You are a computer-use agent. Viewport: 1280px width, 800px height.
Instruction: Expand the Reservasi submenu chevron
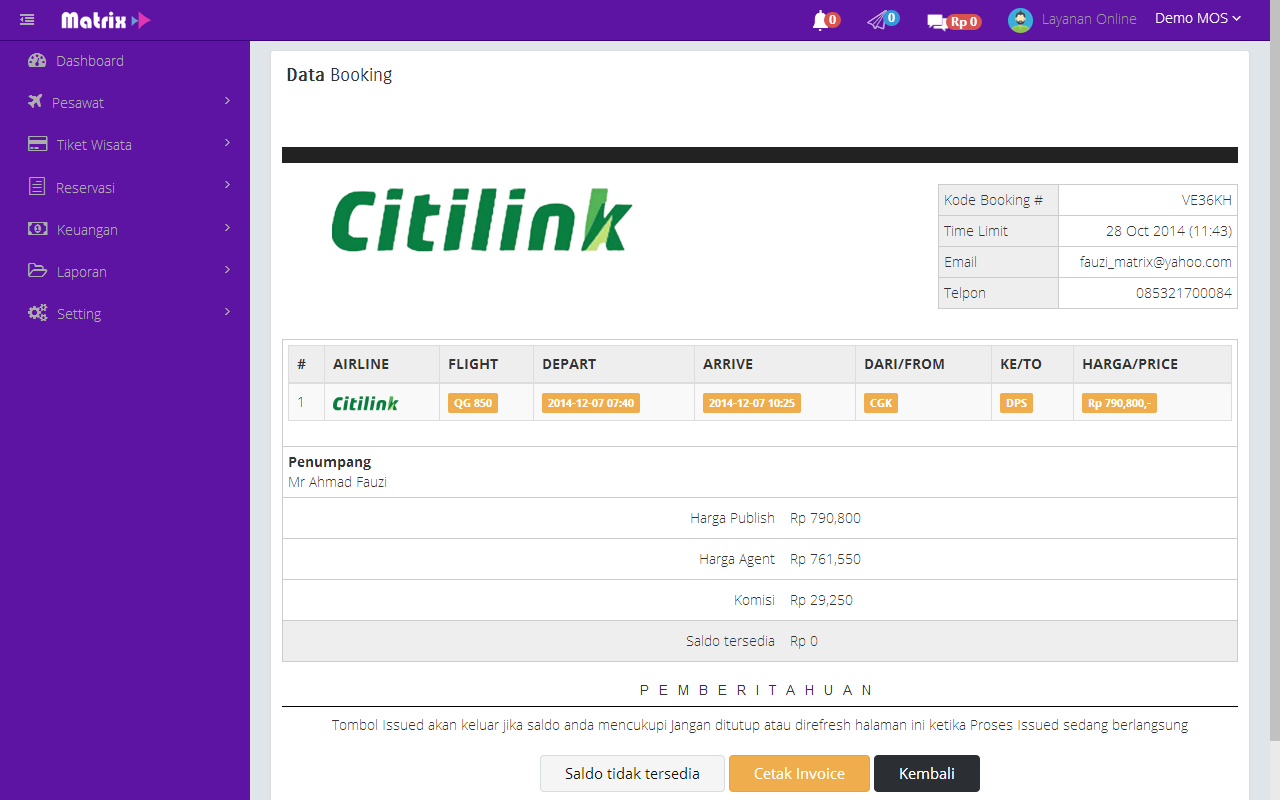point(227,185)
